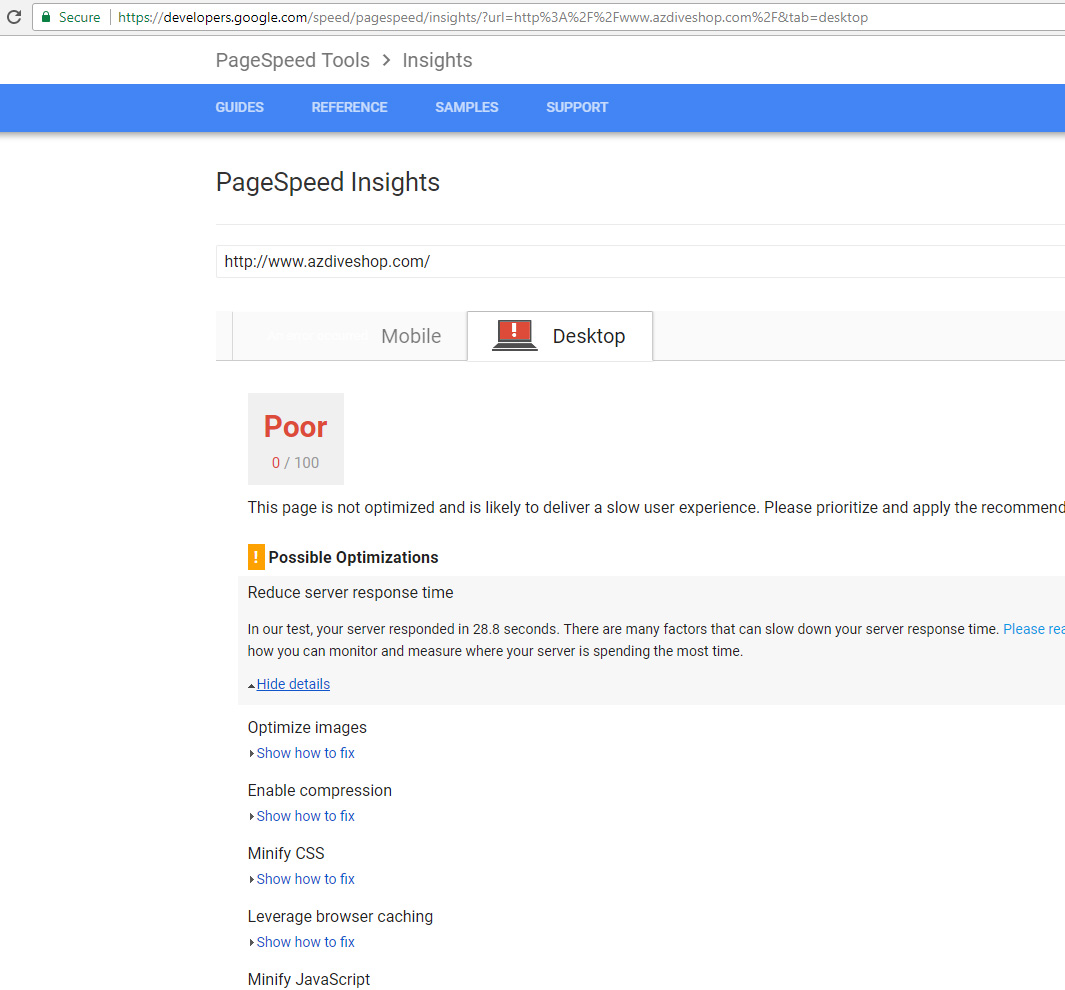Open the REFERENCE menu item
Image resolution: width=1065 pixels, height=990 pixels.
tap(349, 107)
